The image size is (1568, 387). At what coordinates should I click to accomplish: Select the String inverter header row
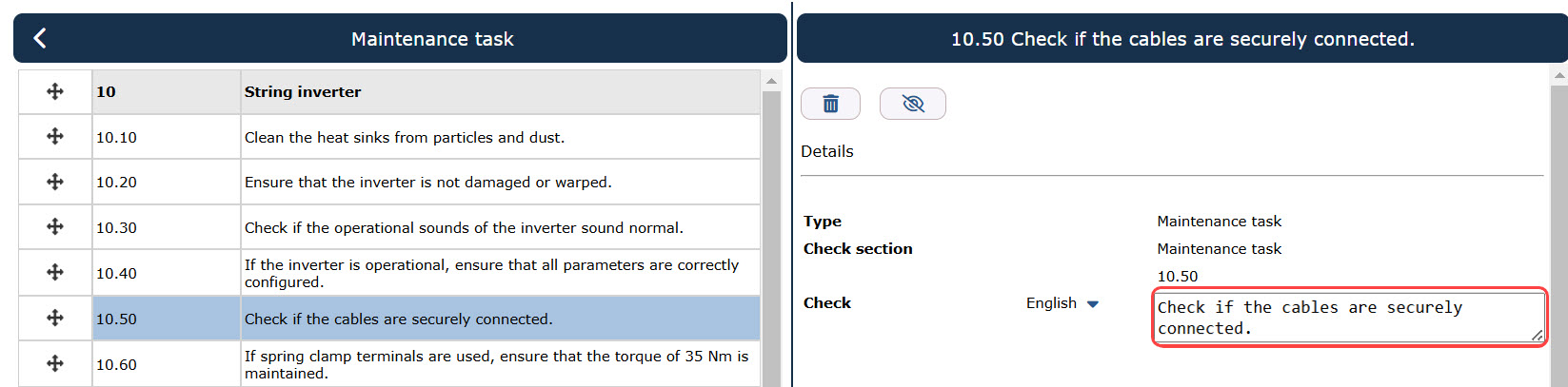tap(389, 91)
